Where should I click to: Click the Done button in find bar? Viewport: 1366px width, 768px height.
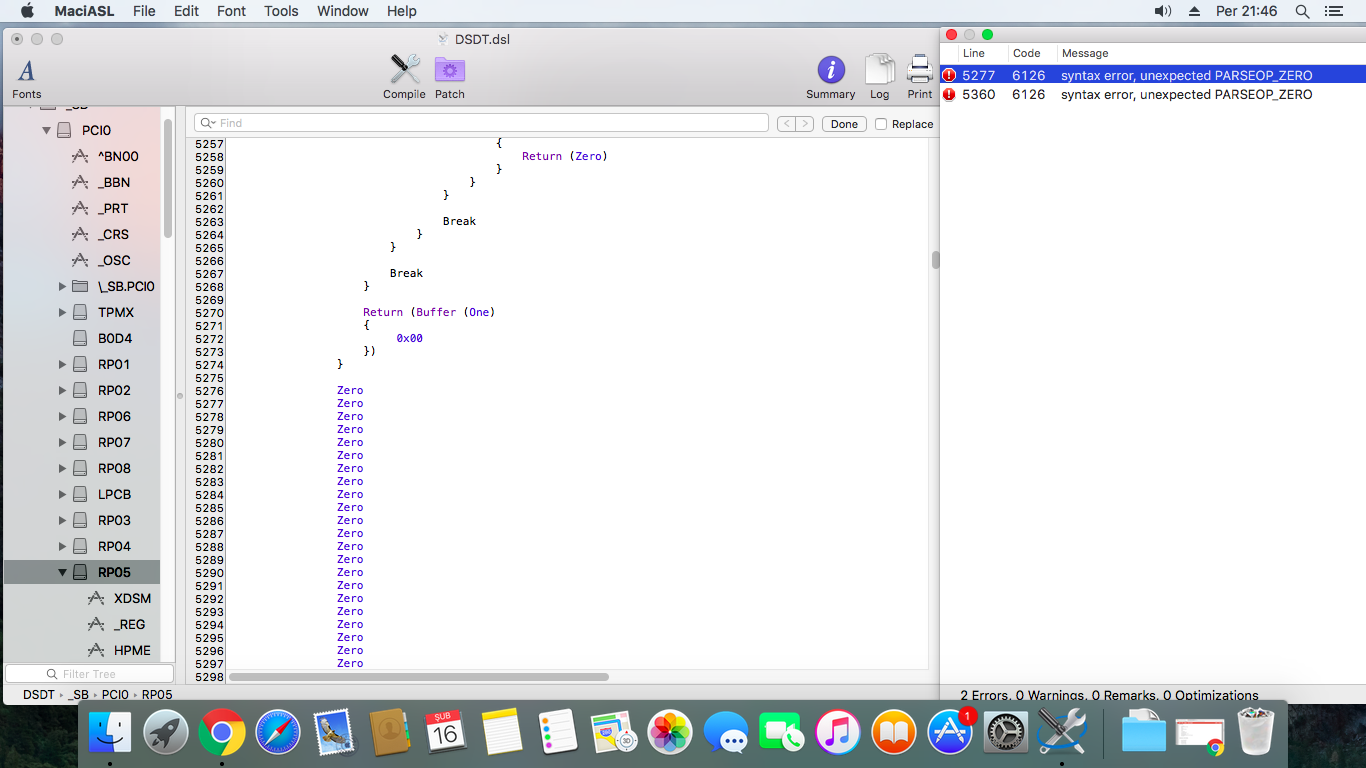(844, 124)
